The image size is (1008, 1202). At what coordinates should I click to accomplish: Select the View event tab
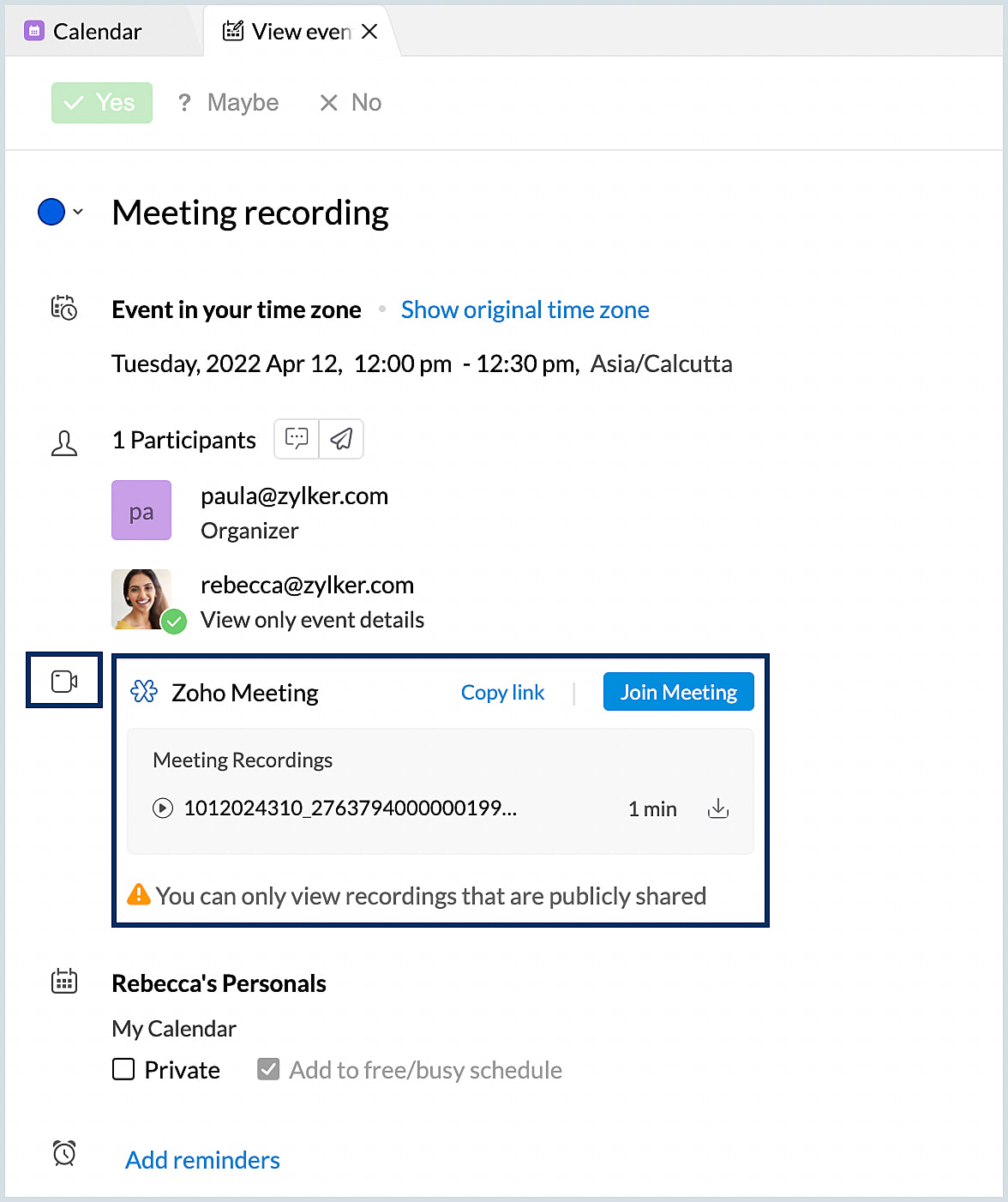coord(291,32)
